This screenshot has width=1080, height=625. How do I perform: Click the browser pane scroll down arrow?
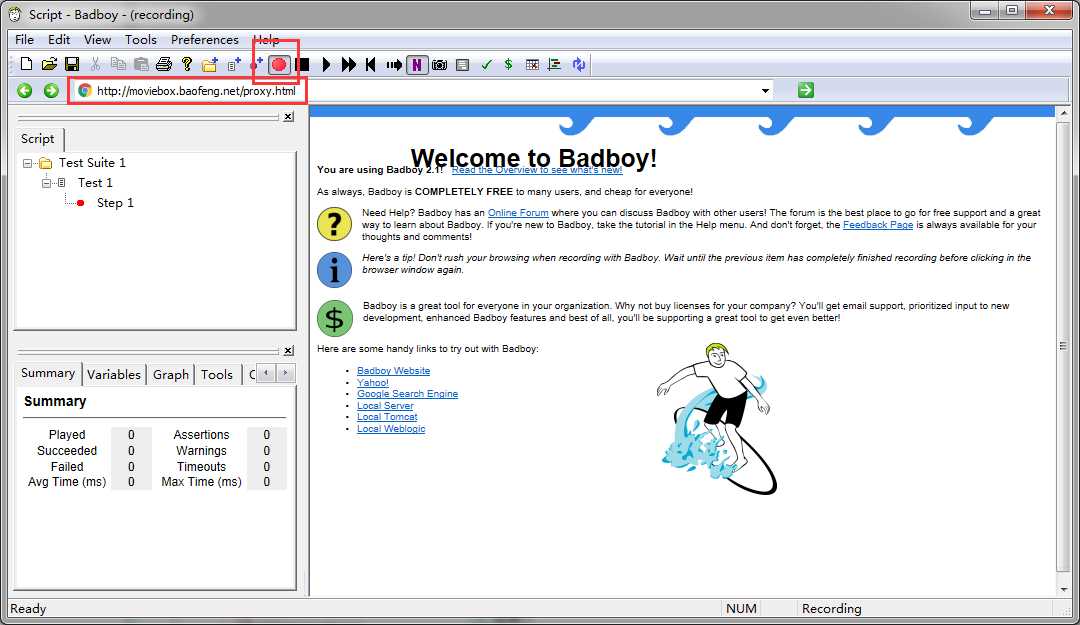[1064, 589]
